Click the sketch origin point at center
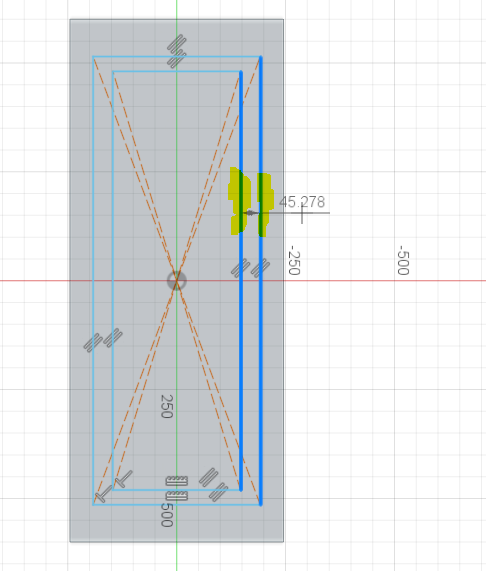This screenshot has height=571, width=486. [177, 281]
